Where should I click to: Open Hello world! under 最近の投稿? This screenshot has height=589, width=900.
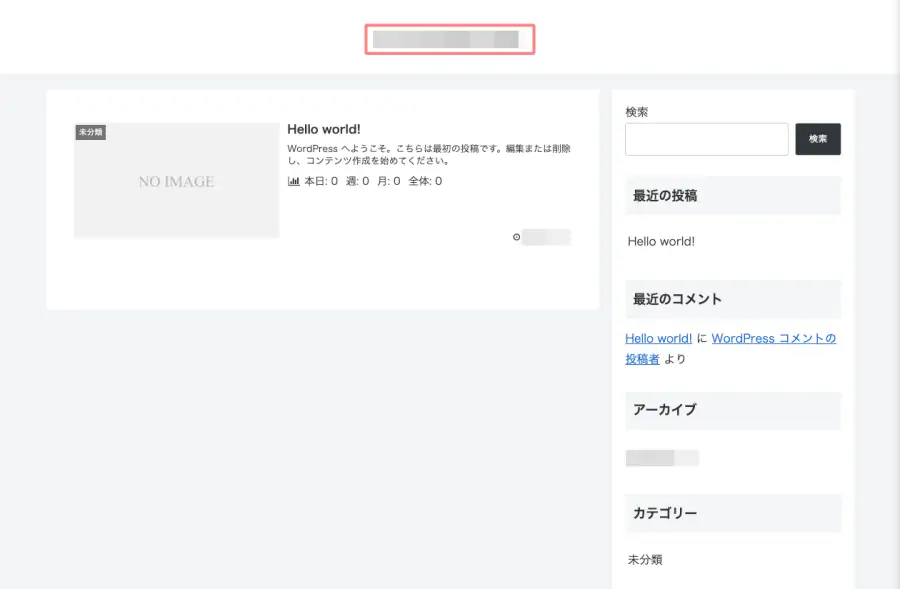click(x=659, y=241)
